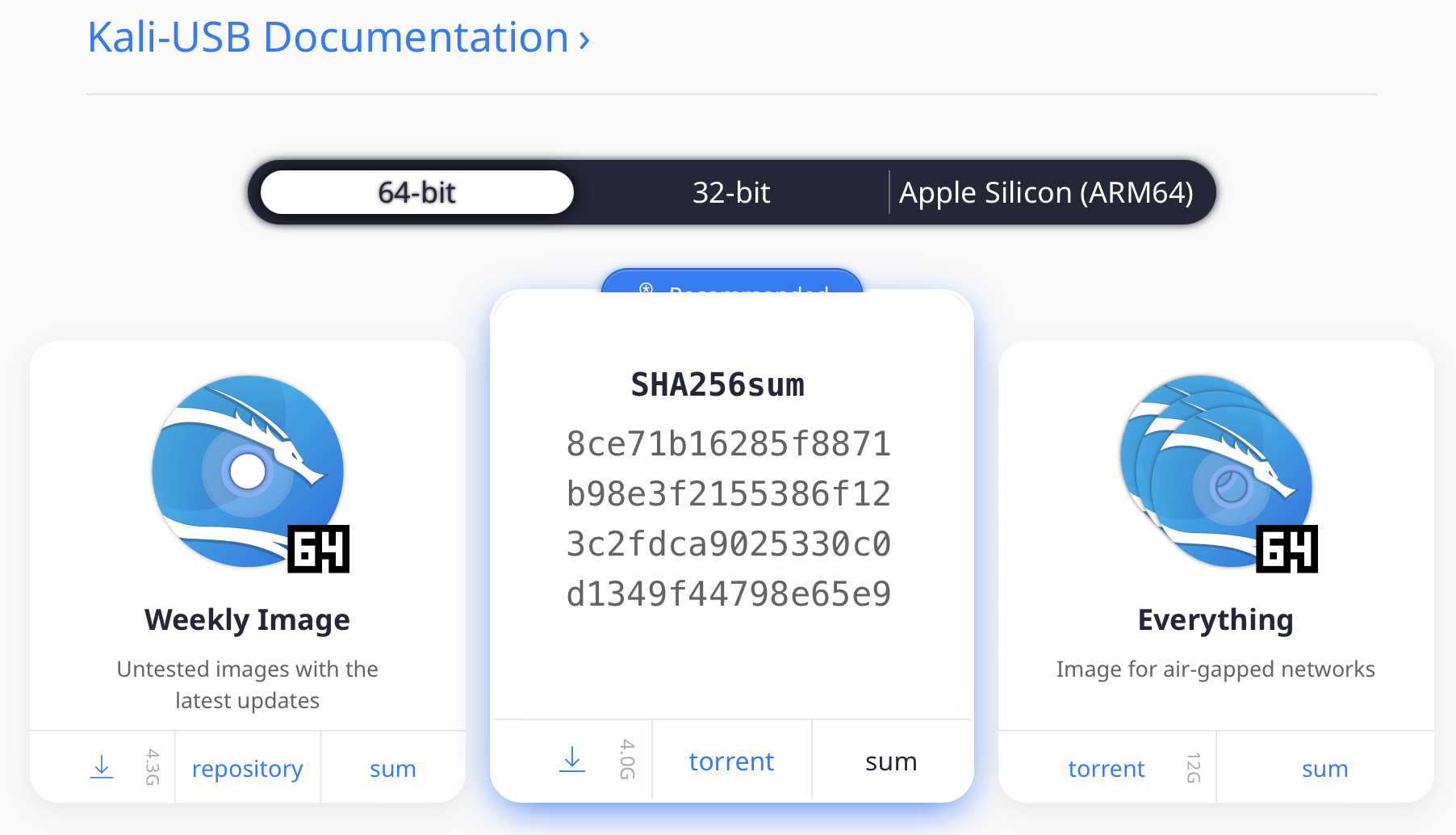Click the 64 badge on Weekly Image
This screenshot has width=1456, height=835.
(319, 549)
